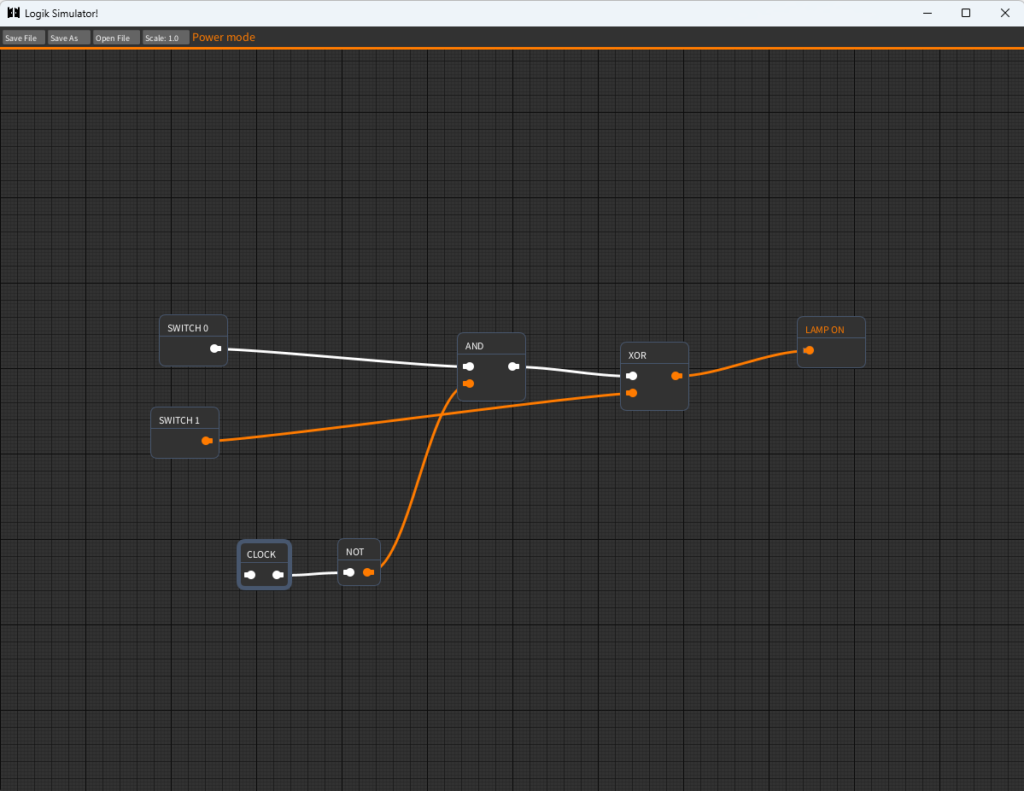The width and height of the screenshot is (1024, 791).
Task: Click the LAMP ON input pin
Action: pyautogui.click(x=808, y=350)
